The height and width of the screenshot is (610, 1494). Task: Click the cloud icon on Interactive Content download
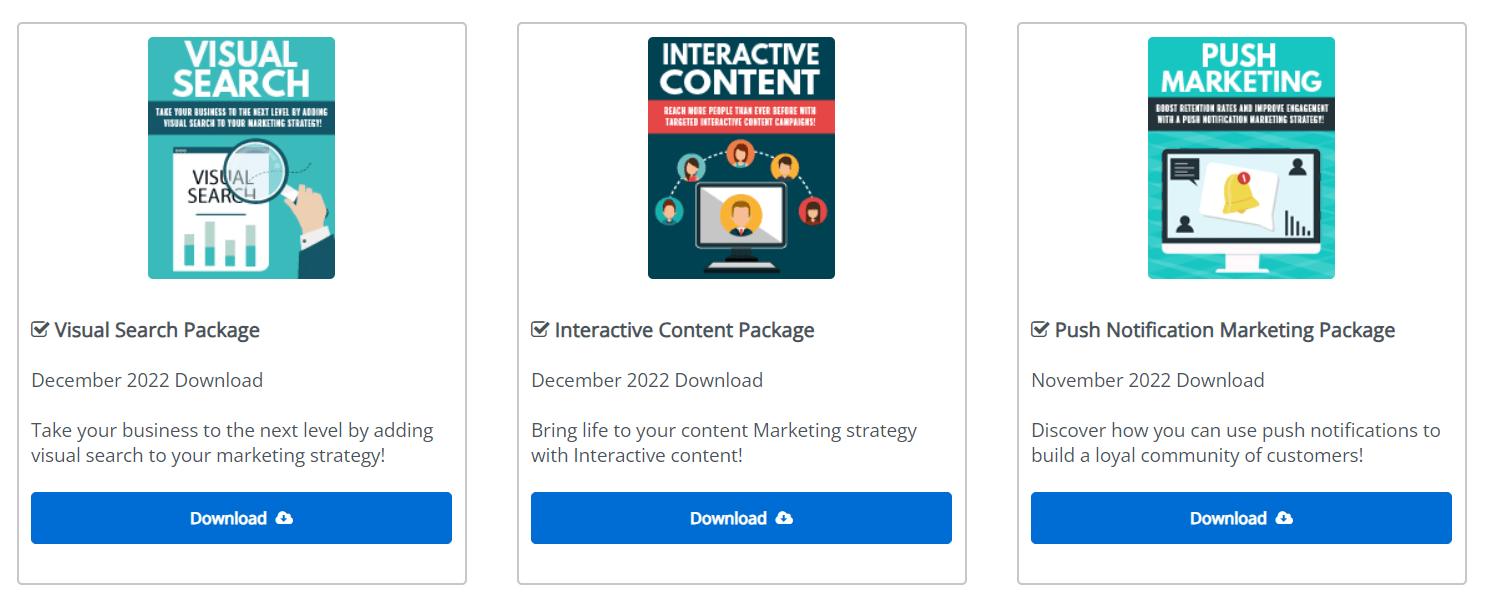coord(784,518)
